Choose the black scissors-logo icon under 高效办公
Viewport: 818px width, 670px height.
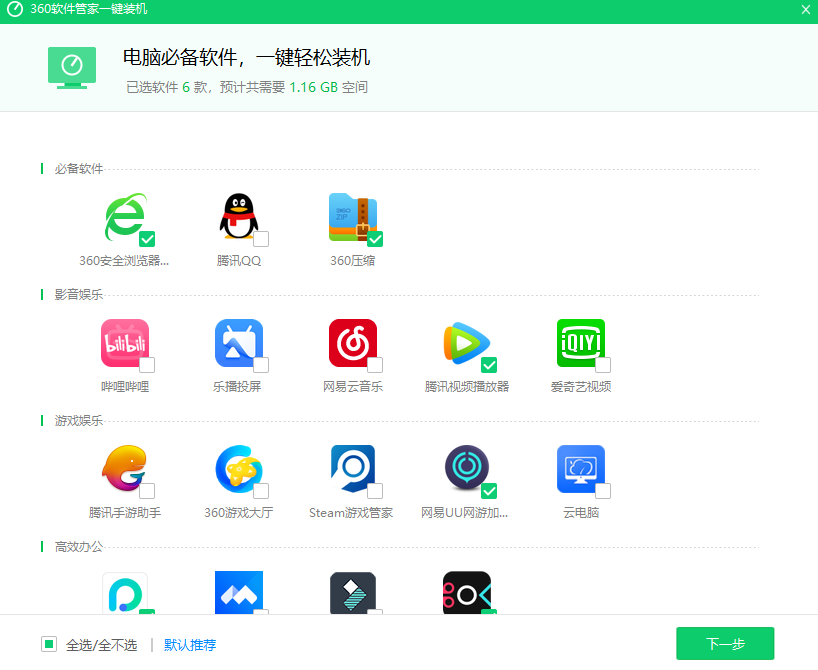click(466, 593)
